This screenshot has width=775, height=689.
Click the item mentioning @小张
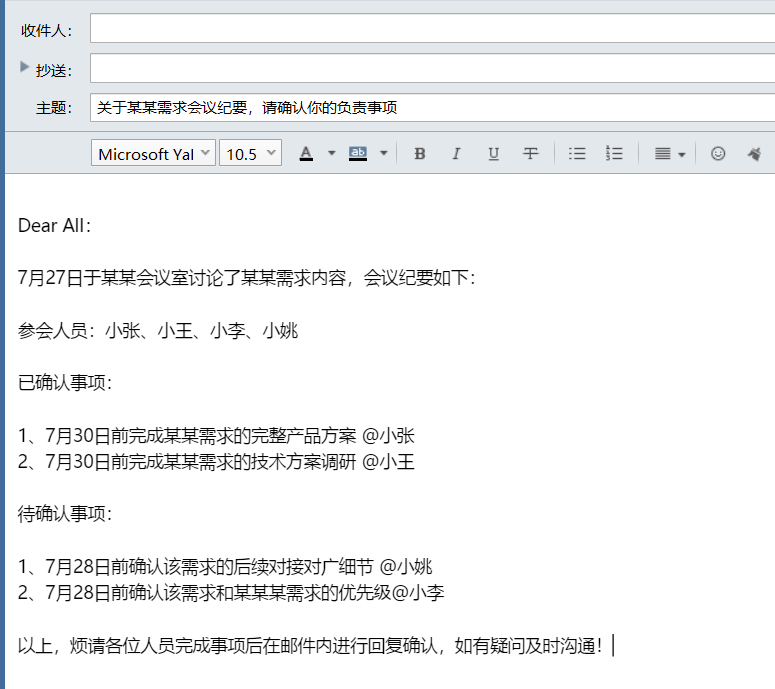[216, 435]
